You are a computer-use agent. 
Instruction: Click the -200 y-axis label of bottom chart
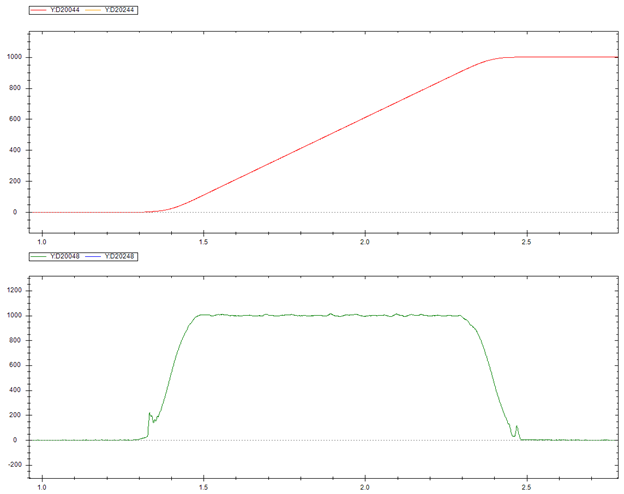pos(13,465)
